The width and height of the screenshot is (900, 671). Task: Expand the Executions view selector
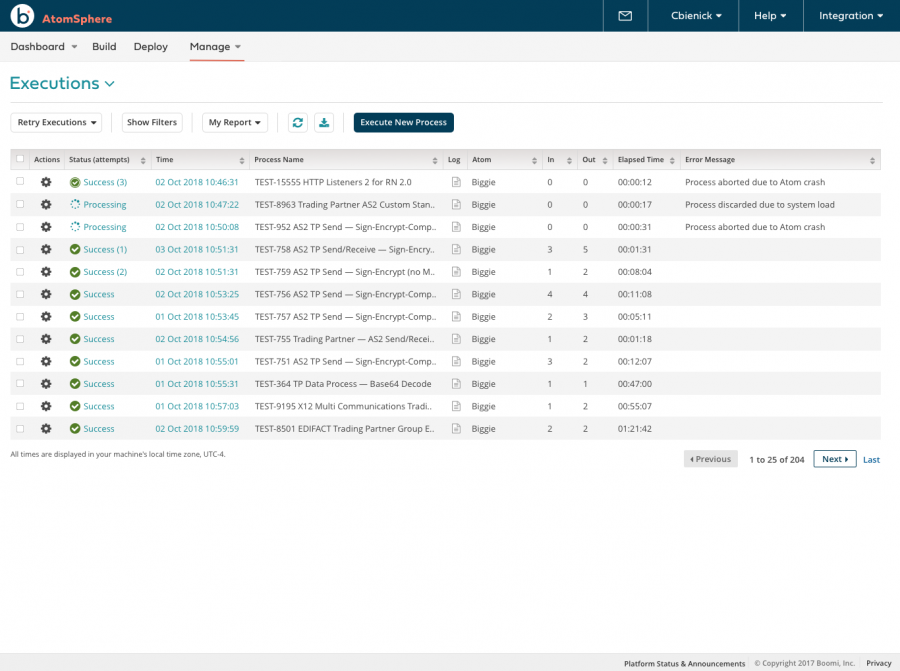coord(110,84)
